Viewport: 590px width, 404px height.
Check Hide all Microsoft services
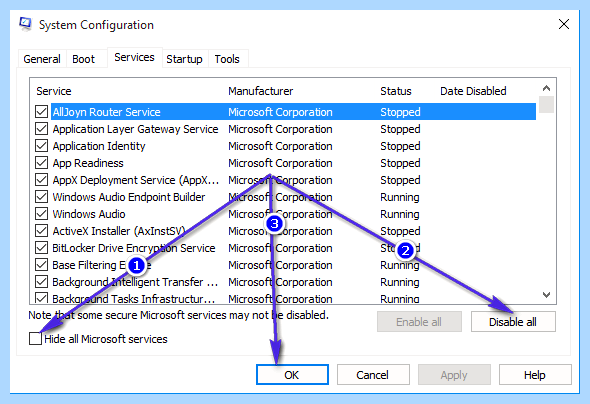(35, 339)
